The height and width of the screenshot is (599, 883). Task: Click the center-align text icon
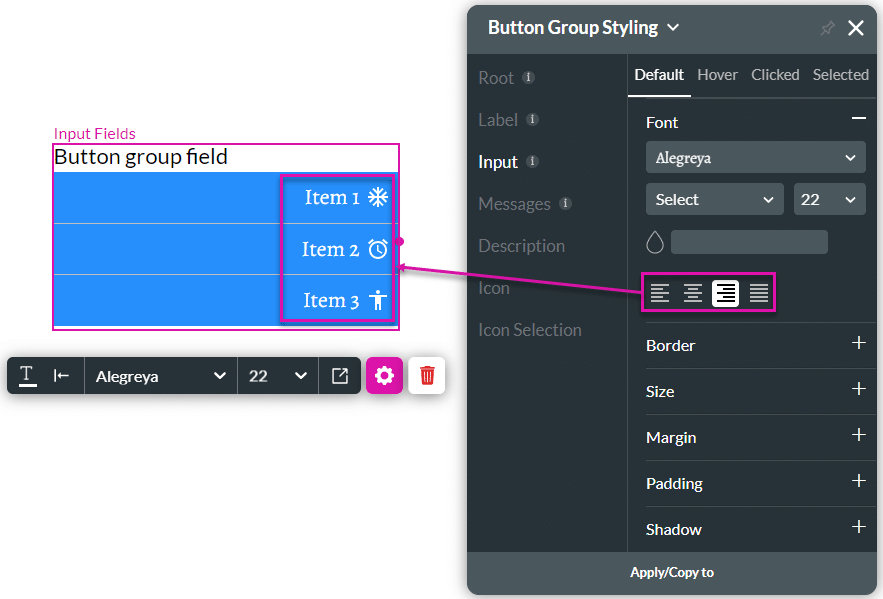[x=693, y=293]
